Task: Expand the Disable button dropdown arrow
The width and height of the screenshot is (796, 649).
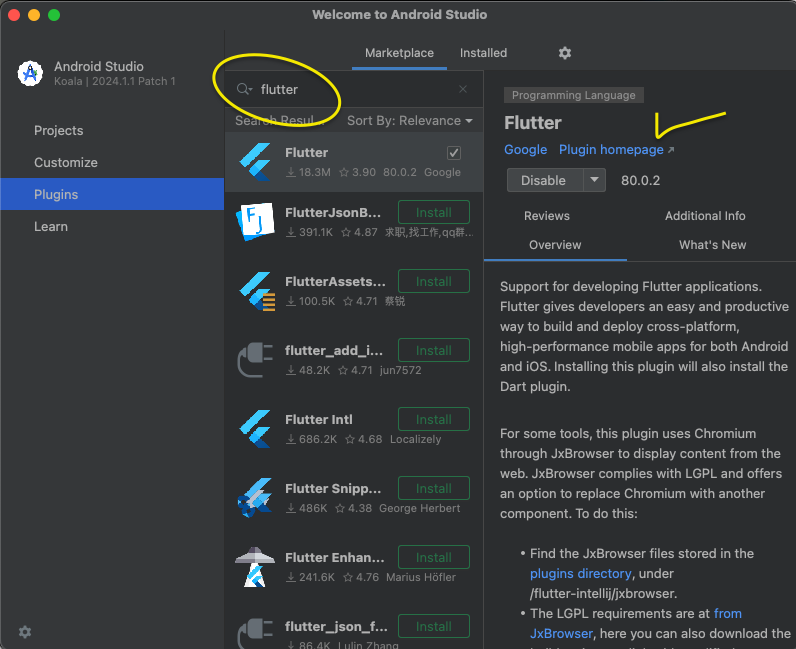Action: (594, 180)
